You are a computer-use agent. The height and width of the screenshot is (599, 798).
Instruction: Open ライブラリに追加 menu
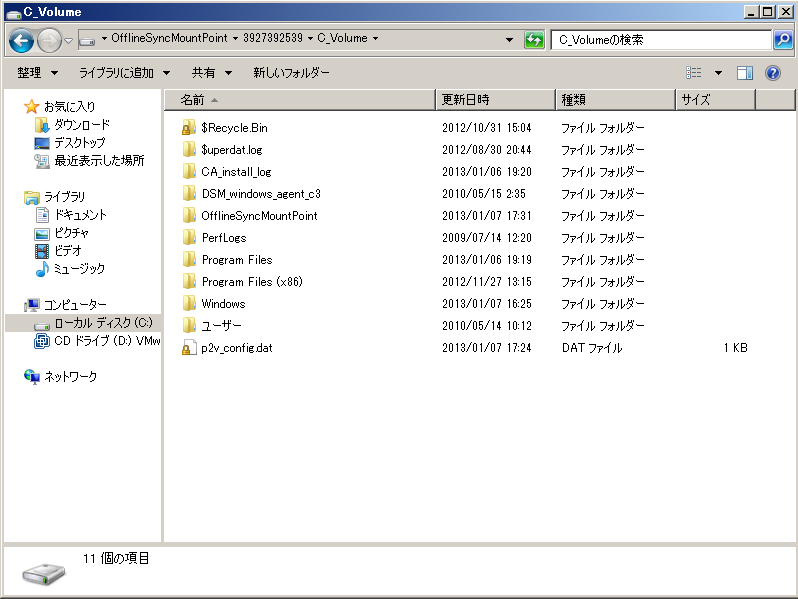pyautogui.click(x=124, y=73)
